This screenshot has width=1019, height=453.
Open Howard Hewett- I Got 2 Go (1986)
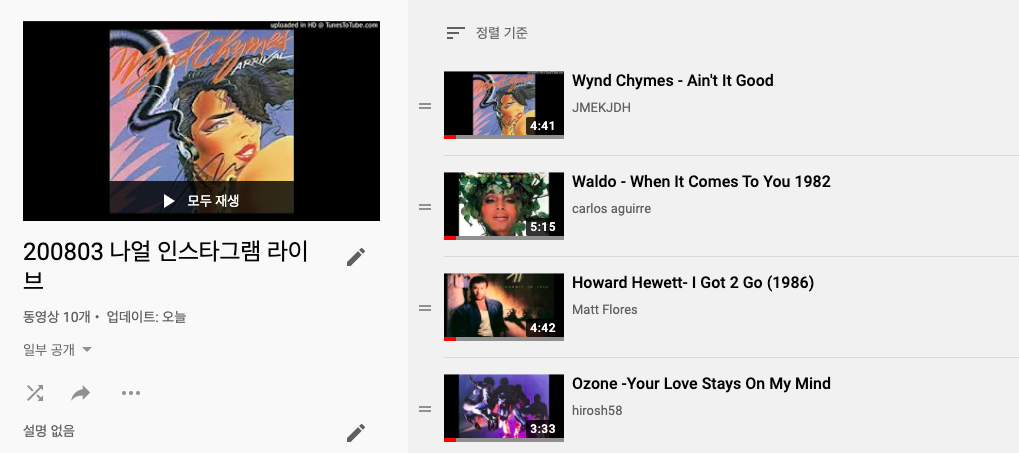(x=693, y=283)
